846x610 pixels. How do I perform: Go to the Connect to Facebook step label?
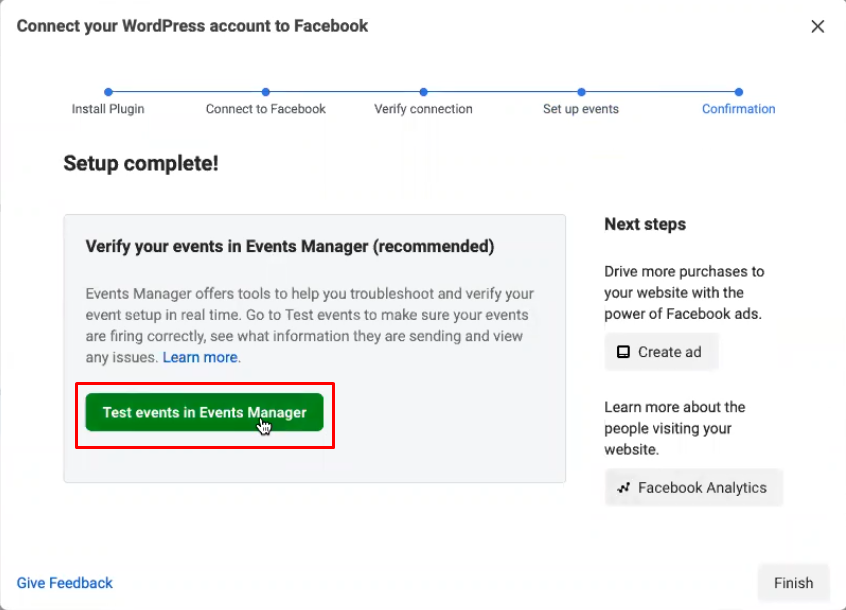(265, 109)
